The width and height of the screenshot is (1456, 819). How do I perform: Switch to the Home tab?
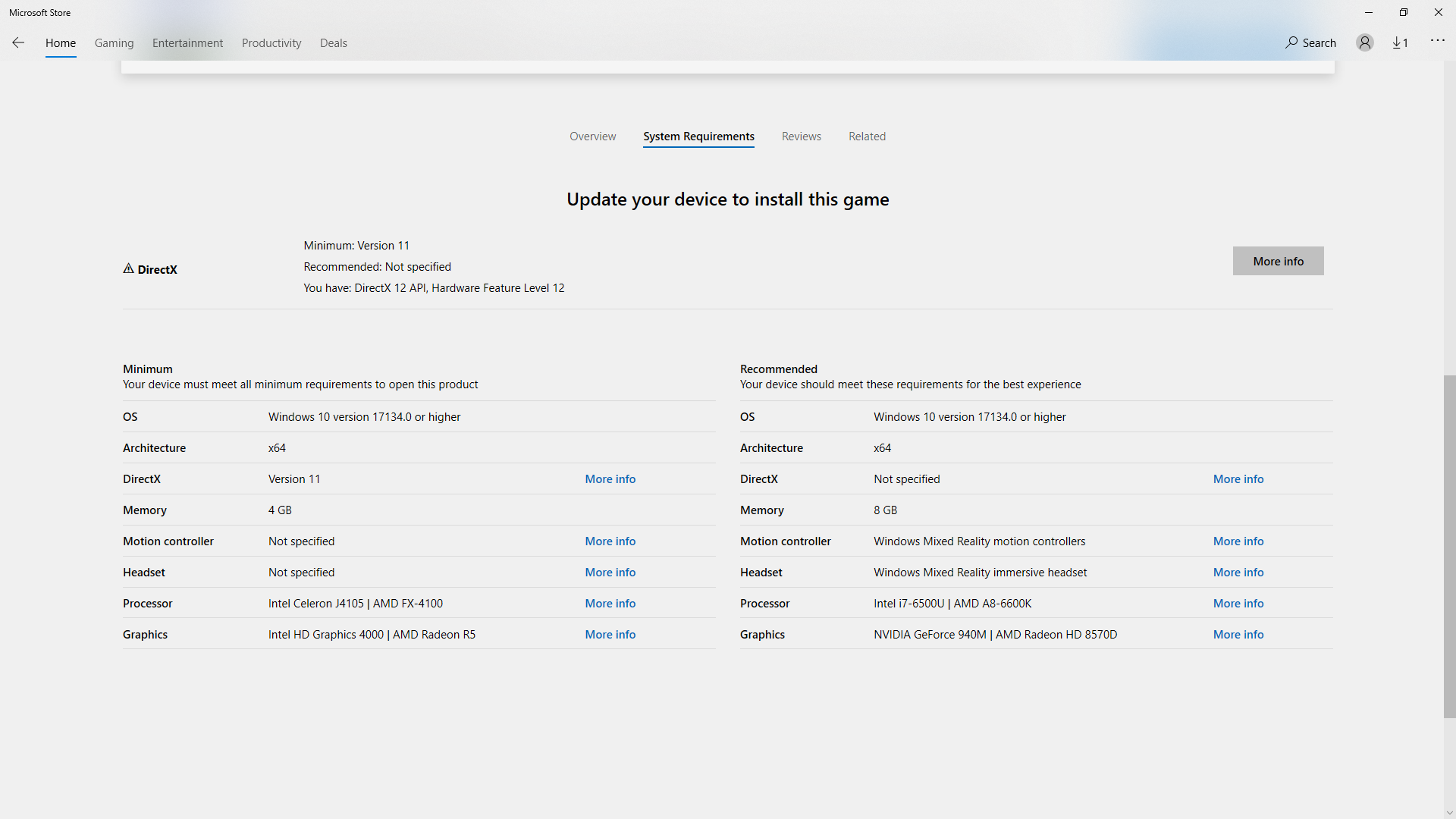coord(61,43)
